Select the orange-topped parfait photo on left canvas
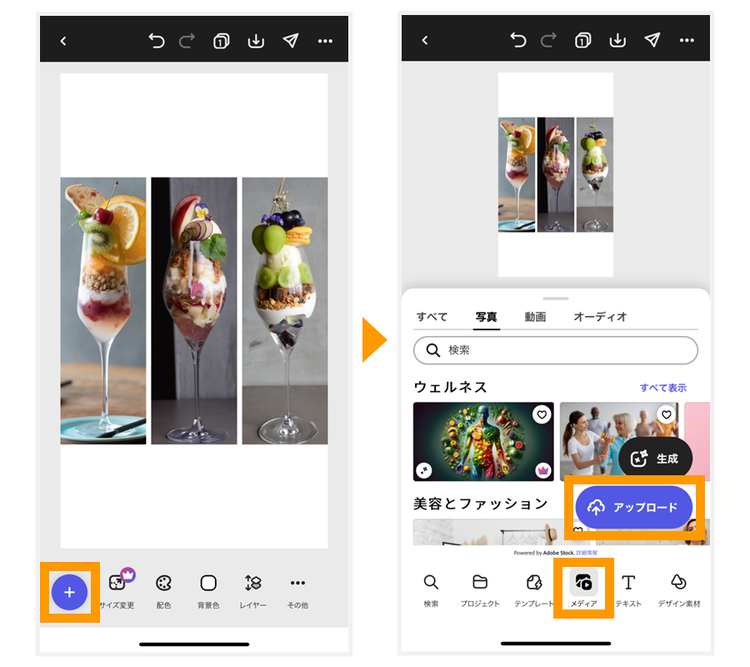750x667 pixels. click(x=103, y=311)
